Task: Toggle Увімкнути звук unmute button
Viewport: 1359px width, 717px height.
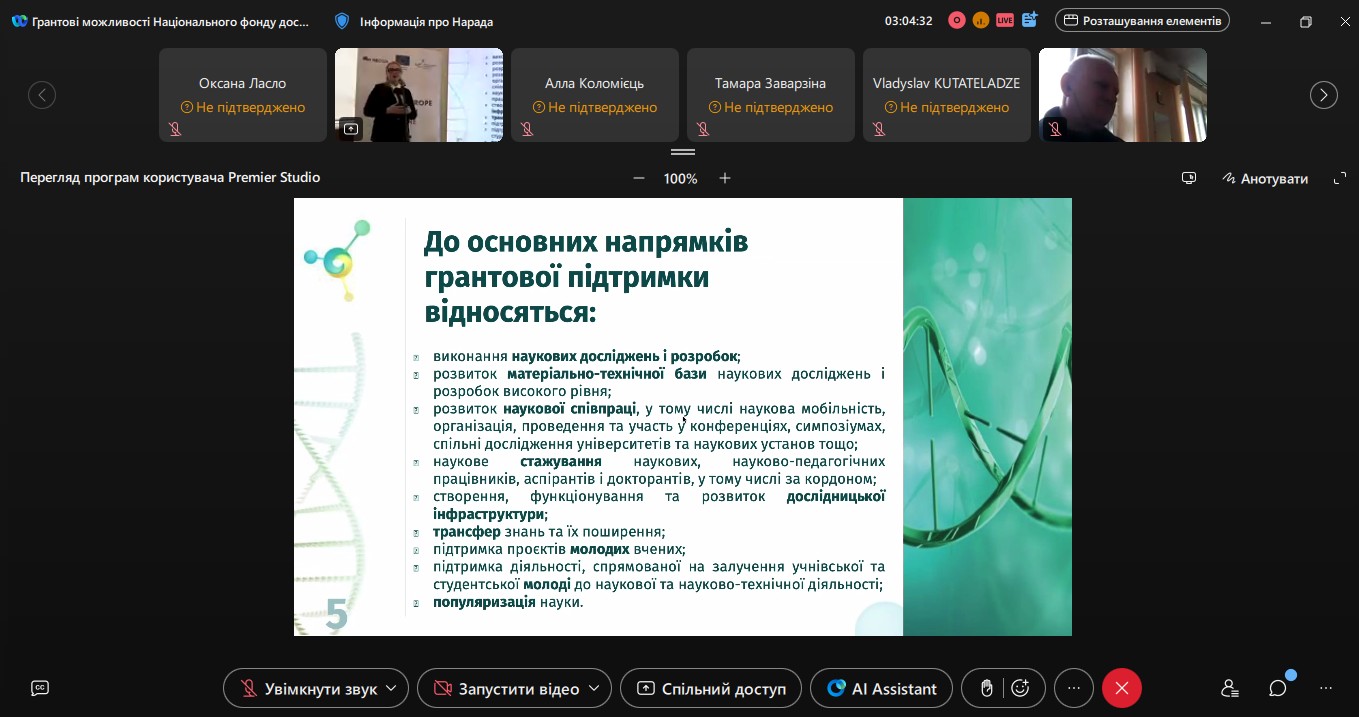Action: pos(308,688)
